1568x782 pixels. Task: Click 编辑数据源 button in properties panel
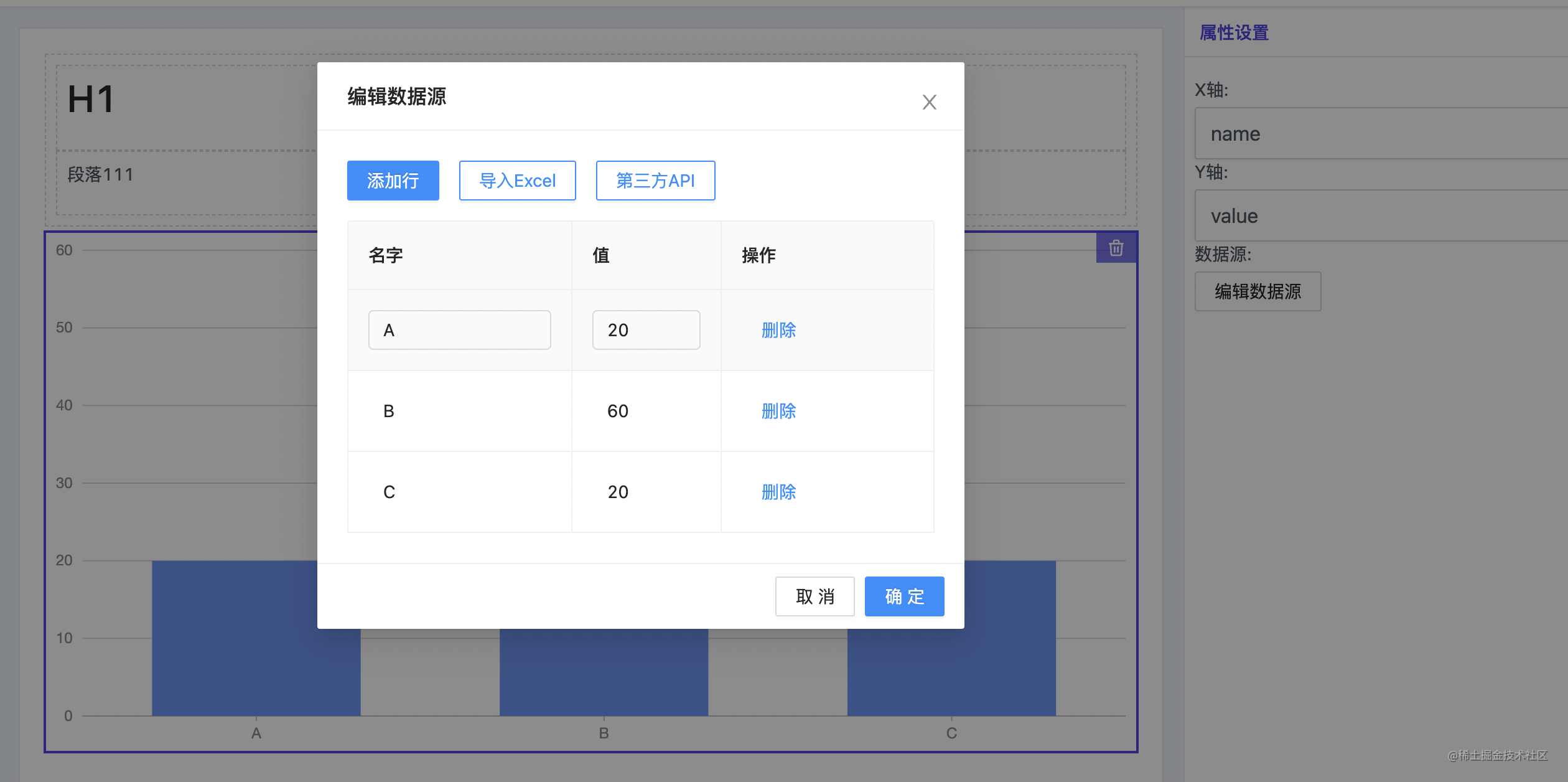(1258, 291)
